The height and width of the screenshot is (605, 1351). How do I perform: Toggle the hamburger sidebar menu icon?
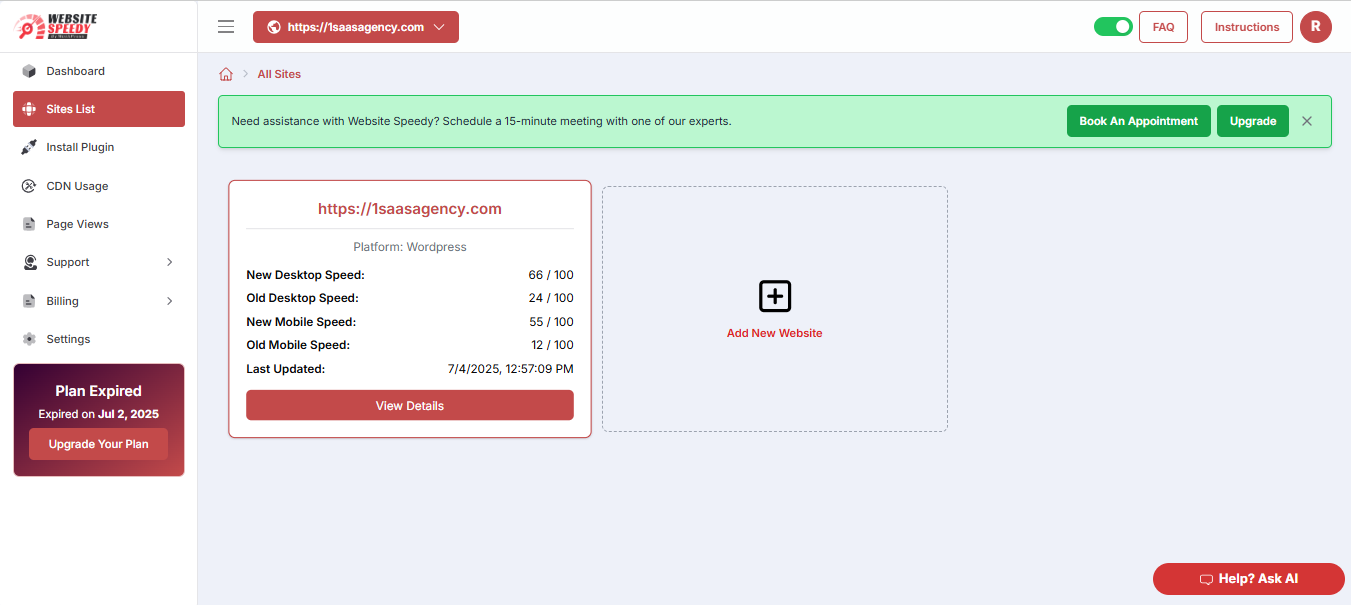[x=226, y=27]
